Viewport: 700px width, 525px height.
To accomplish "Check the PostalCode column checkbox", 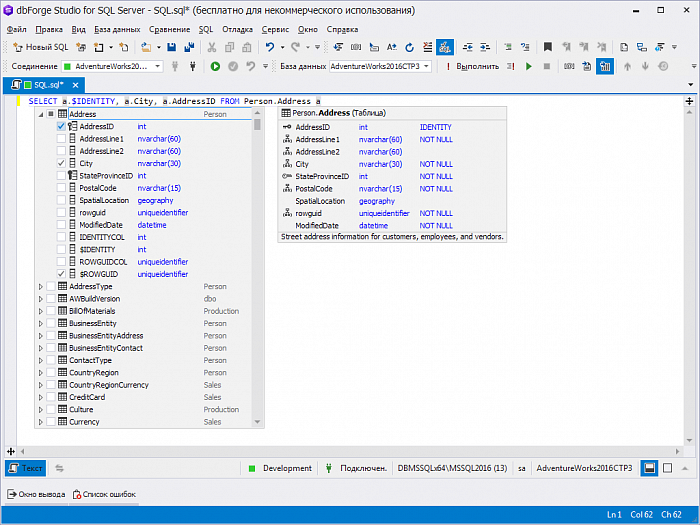I will tap(61, 188).
